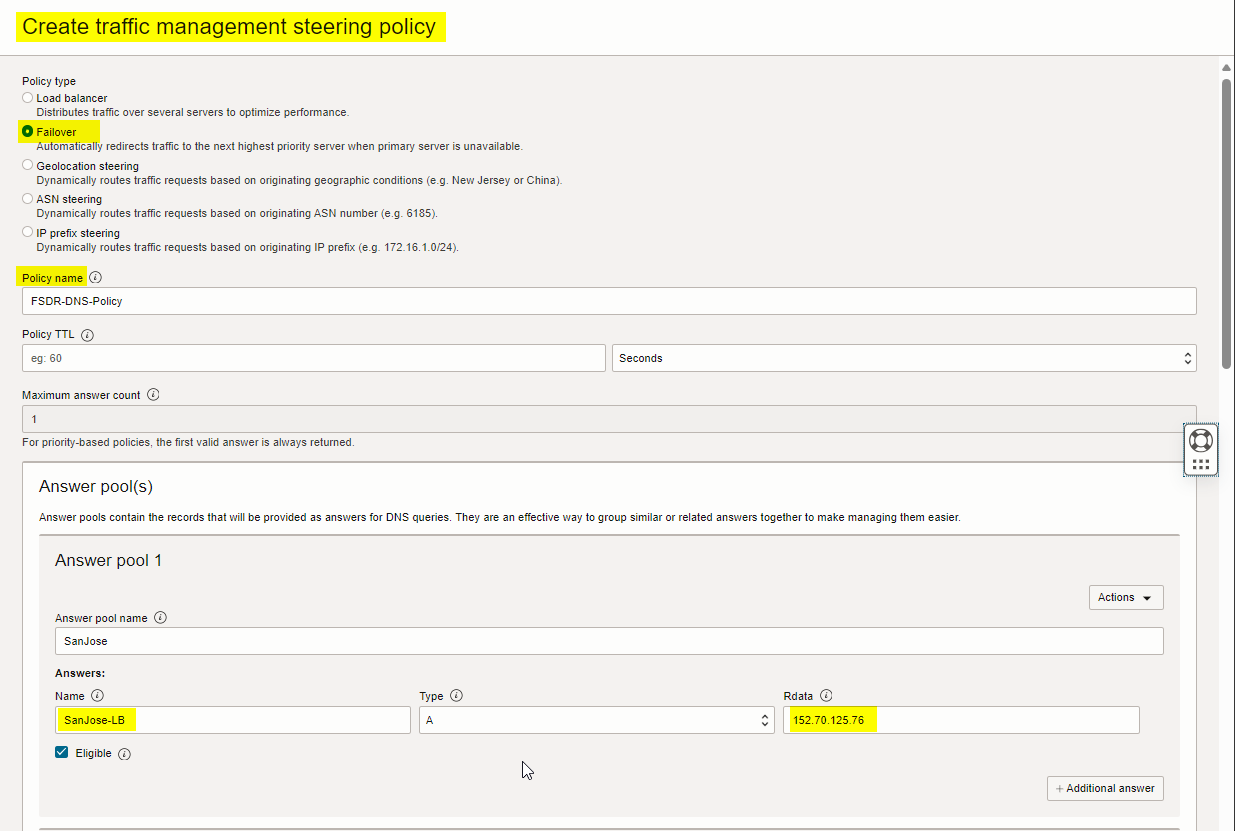The height and width of the screenshot is (831, 1235).
Task: Open the lifebuoy help widget icon
Action: tap(1201, 440)
